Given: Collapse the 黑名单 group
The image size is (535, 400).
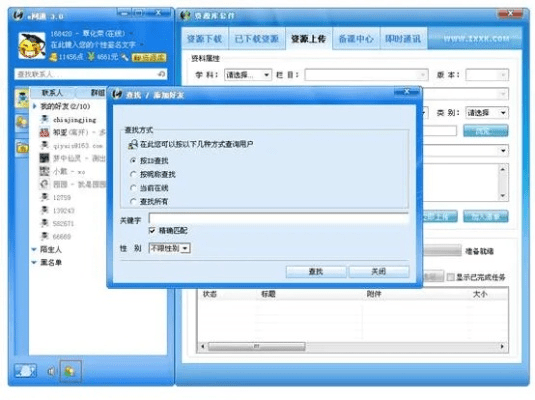Looking at the screenshot, I should pos(34,262).
